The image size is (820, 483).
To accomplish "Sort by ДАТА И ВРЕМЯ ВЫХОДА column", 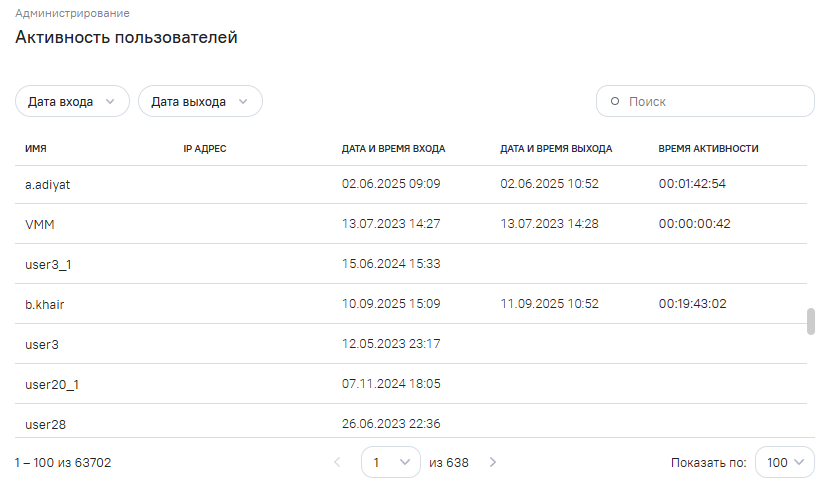I will pyautogui.click(x=555, y=148).
